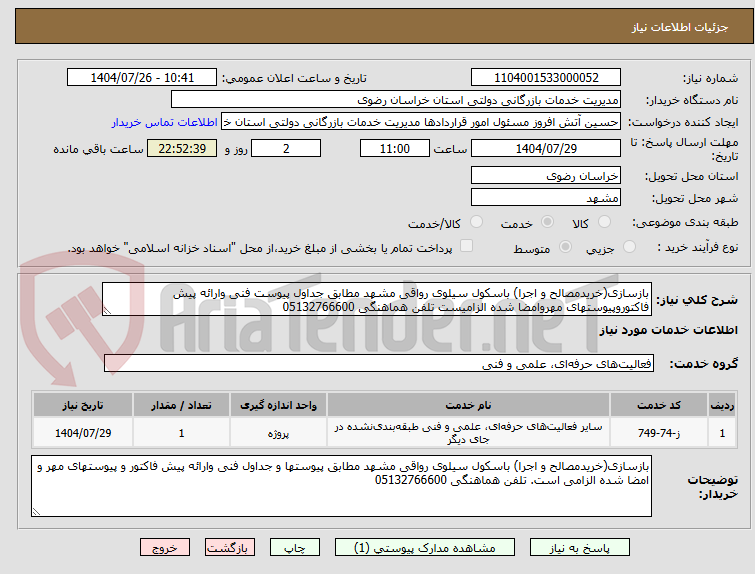
Task: Click the announcement date field 1404/07/26 - 10:41
Action: [x=142, y=78]
